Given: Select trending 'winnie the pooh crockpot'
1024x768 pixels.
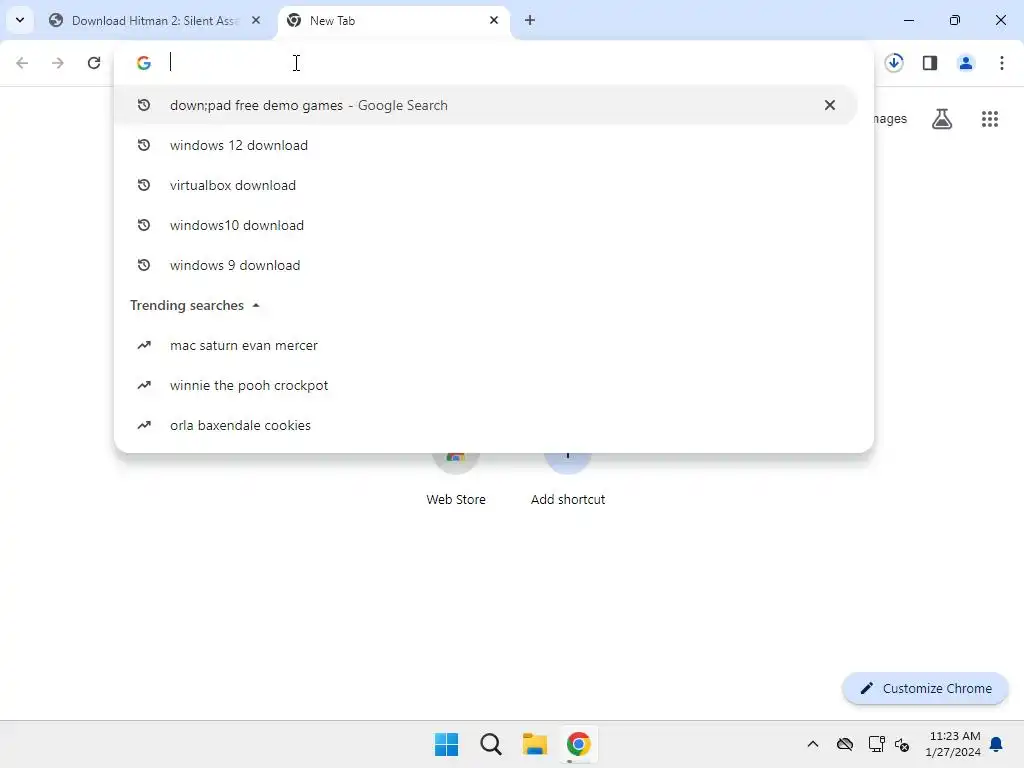Looking at the screenshot, I should [486, 385].
